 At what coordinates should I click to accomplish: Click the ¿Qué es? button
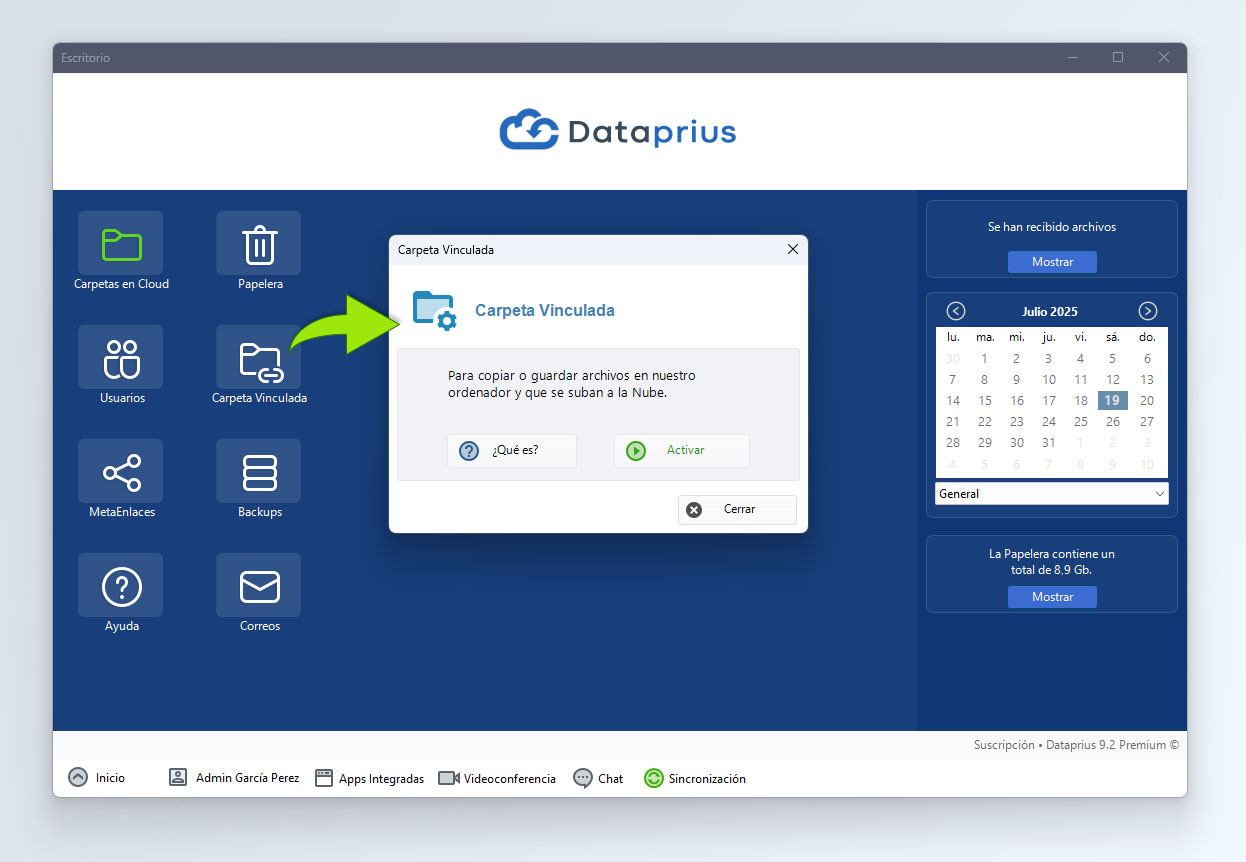512,451
